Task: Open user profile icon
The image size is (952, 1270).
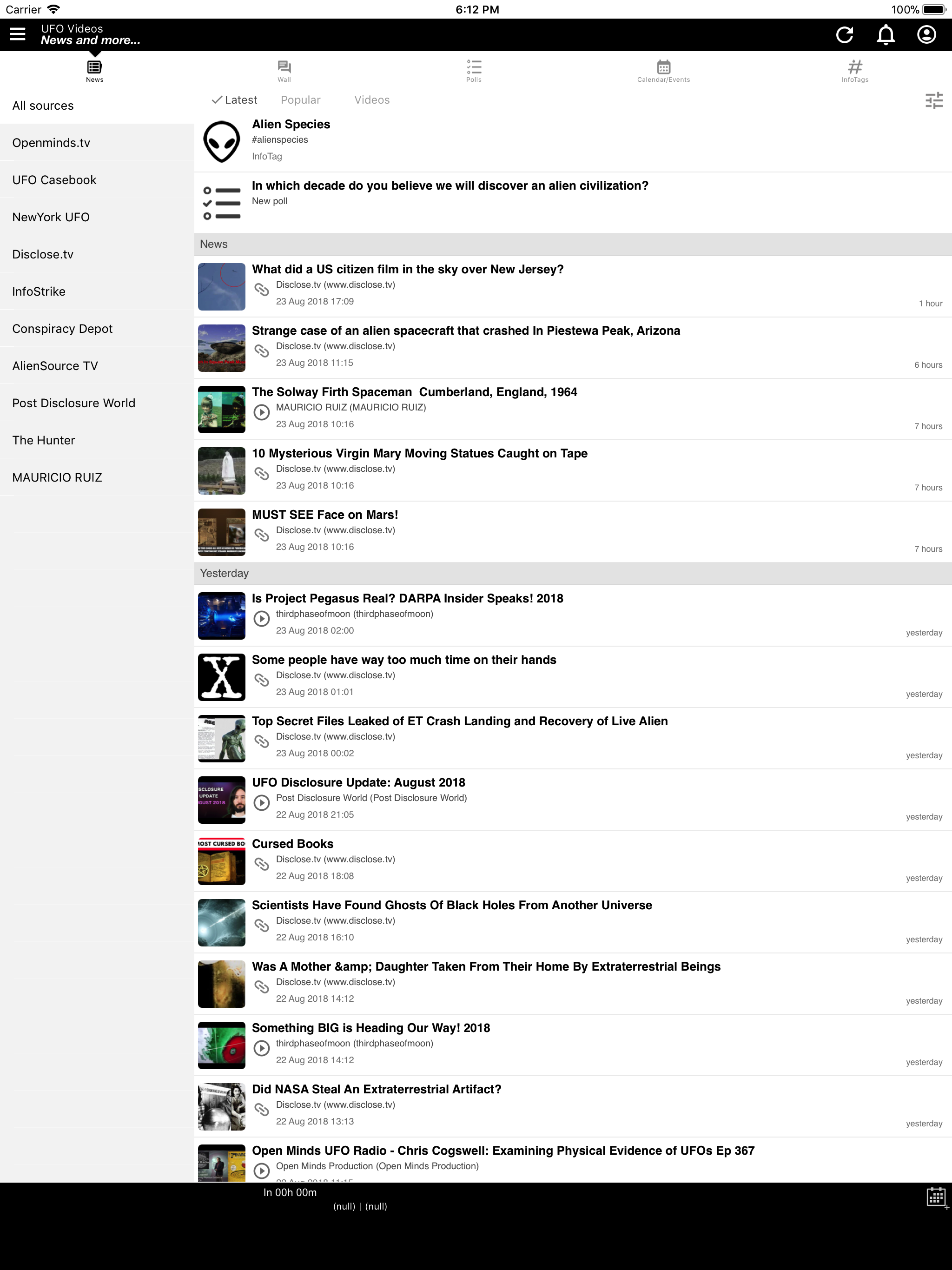Action: (x=926, y=34)
